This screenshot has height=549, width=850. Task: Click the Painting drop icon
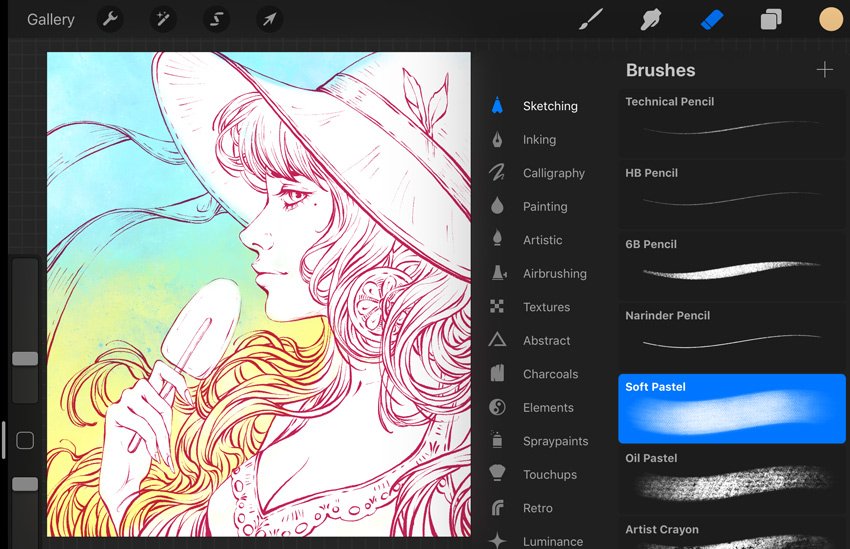click(497, 206)
